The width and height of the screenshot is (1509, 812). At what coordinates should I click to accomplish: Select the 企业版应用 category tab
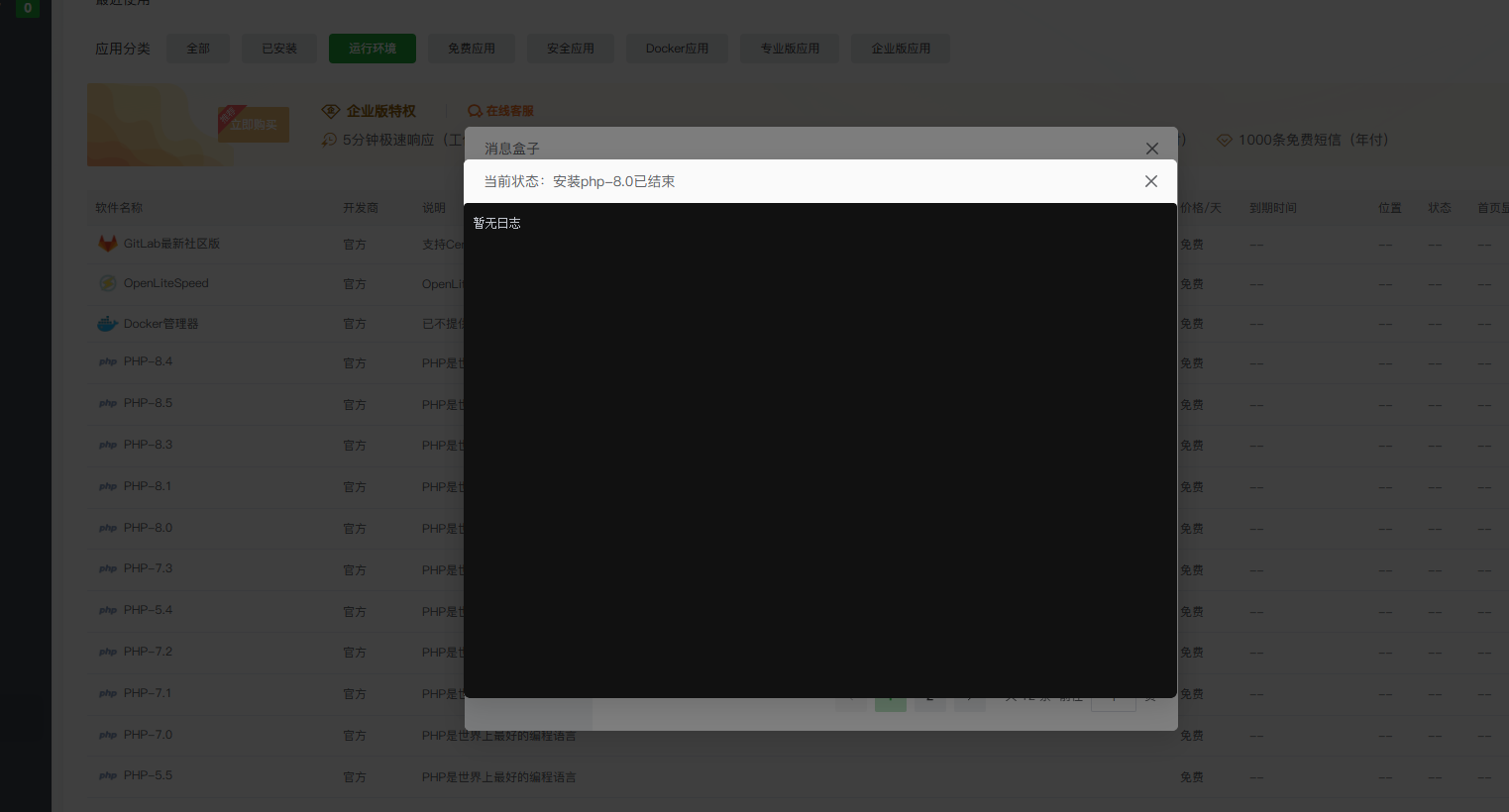pyautogui.click(x=901, y=49)
